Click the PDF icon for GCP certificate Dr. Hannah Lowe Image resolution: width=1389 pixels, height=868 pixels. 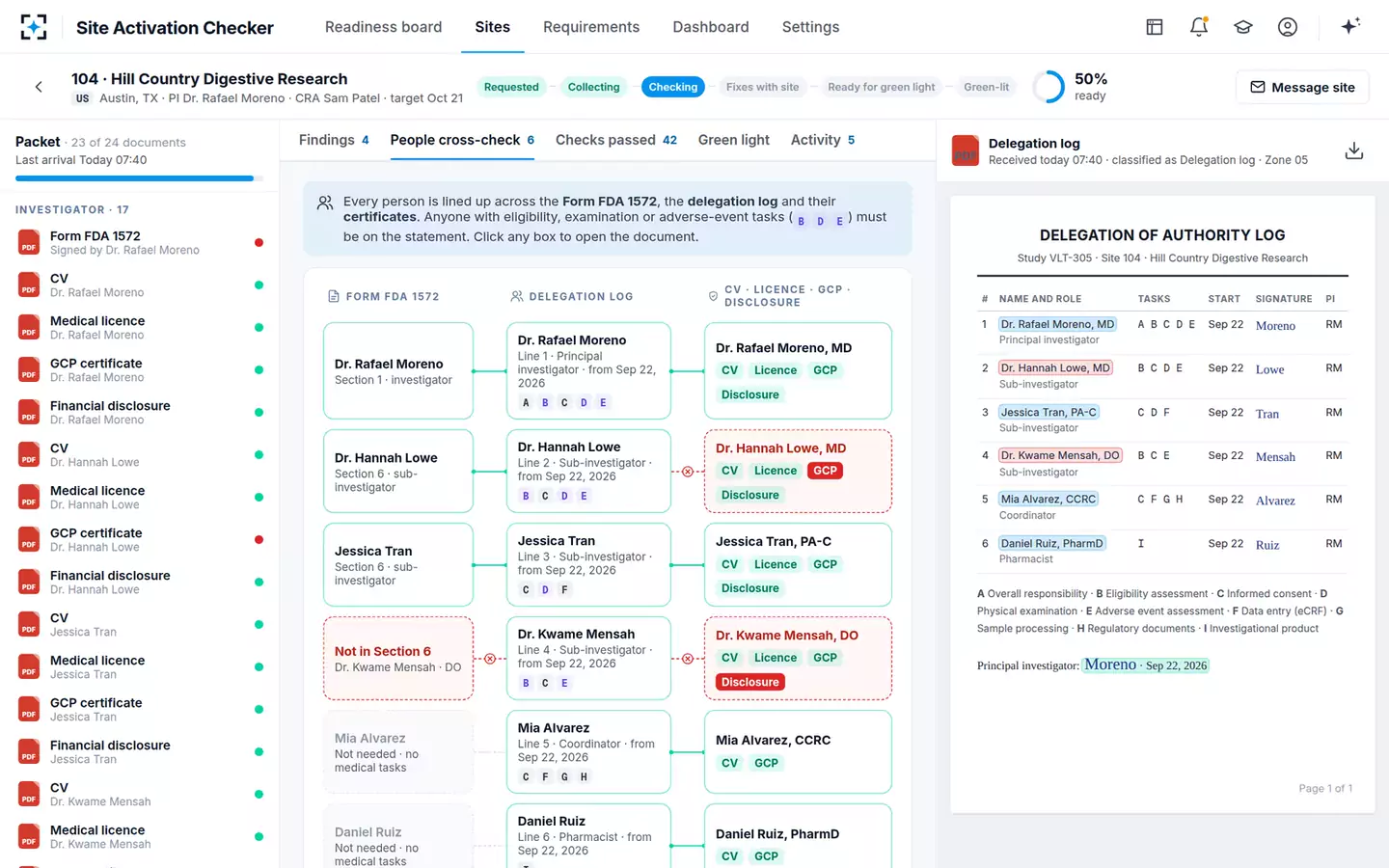29,539
